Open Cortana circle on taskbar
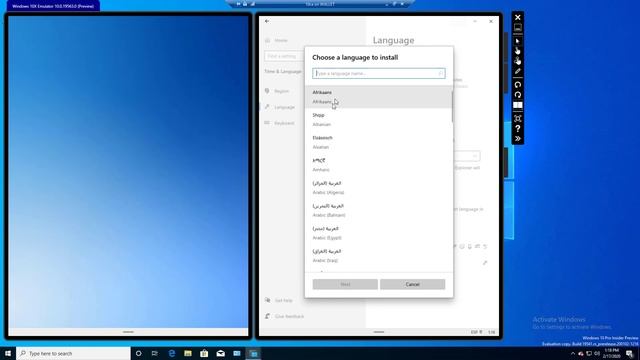Screen dimensions: 640x360 138,353
